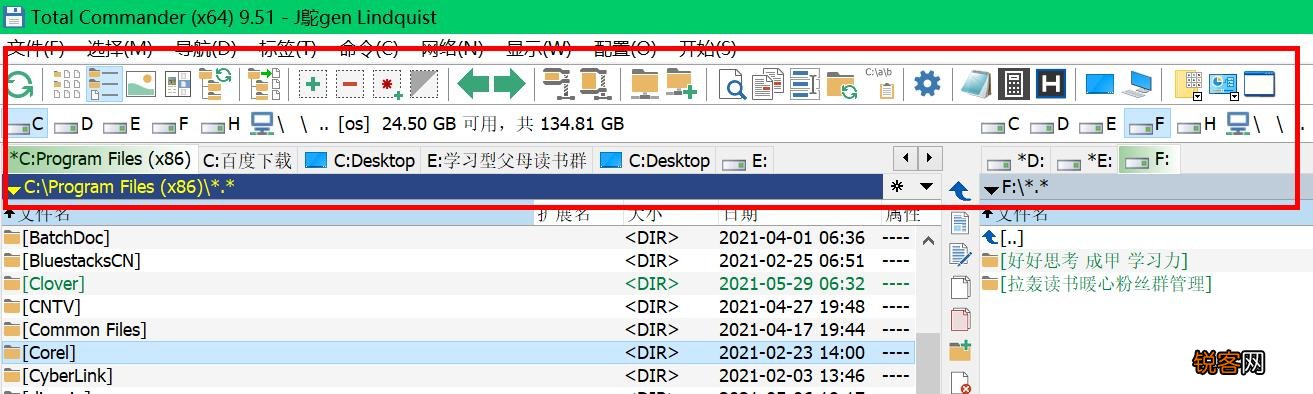Go back with the green left arrow
This screenshot has height=394, width=1313.
473,84
